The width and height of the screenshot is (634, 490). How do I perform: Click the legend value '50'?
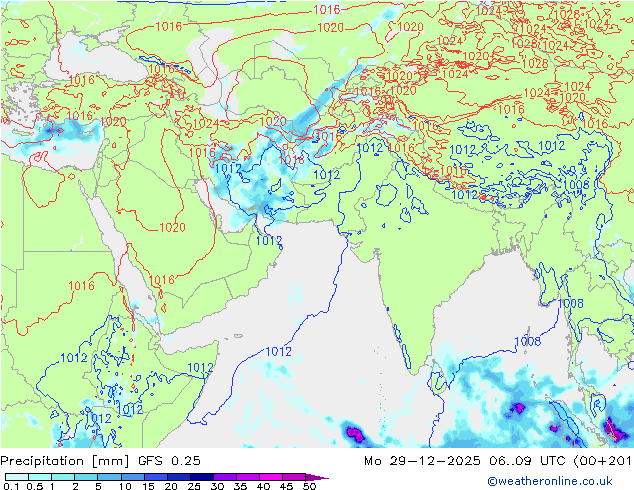[x=309, y=486]
